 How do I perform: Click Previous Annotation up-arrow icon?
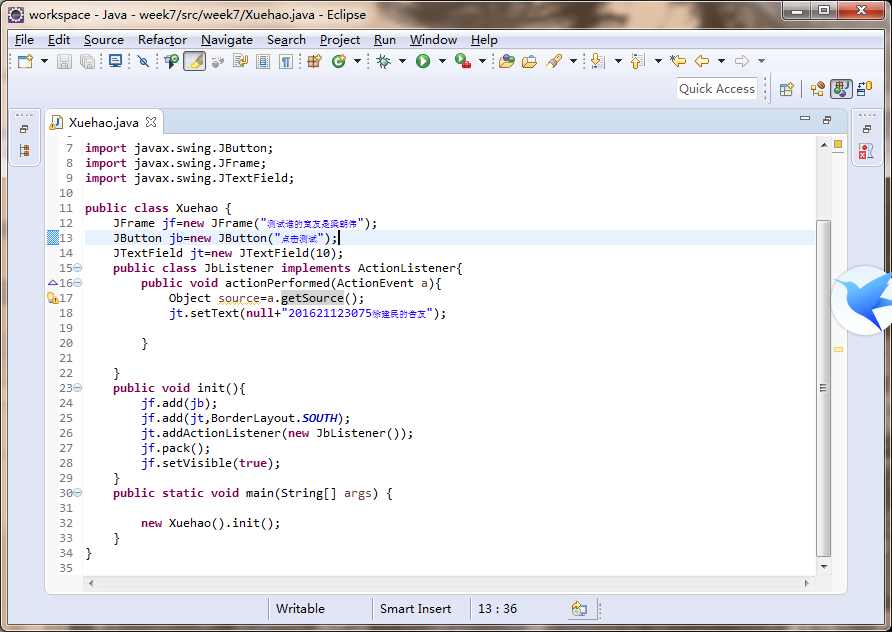click(638, 61)
